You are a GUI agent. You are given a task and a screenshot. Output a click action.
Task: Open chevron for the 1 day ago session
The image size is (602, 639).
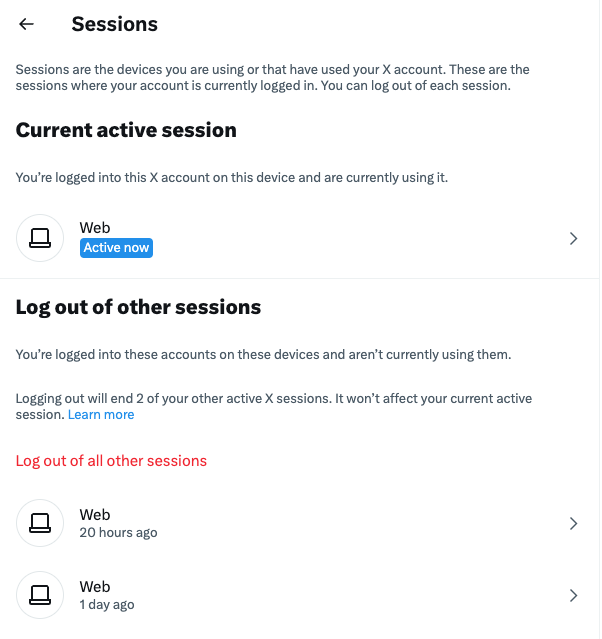coord(573,595)
